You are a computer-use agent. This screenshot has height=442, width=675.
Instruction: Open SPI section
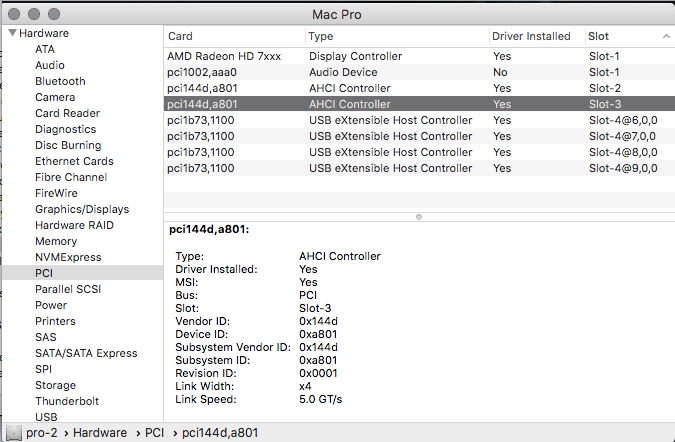(x=43, y=369)
